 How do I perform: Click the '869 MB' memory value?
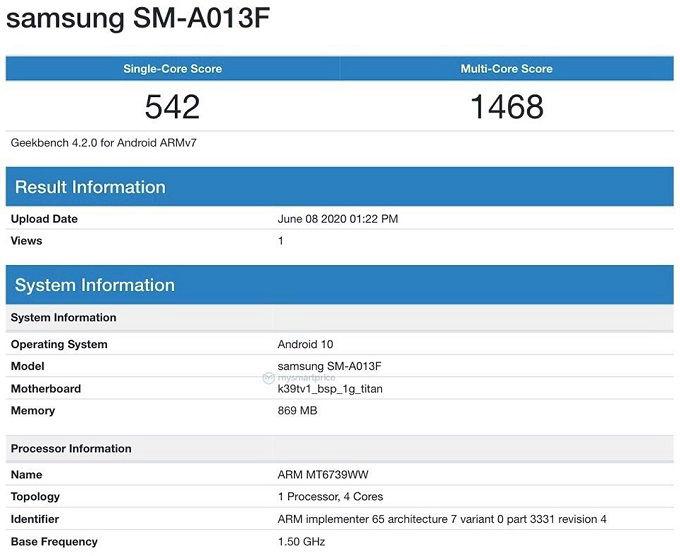coord(298,410)
